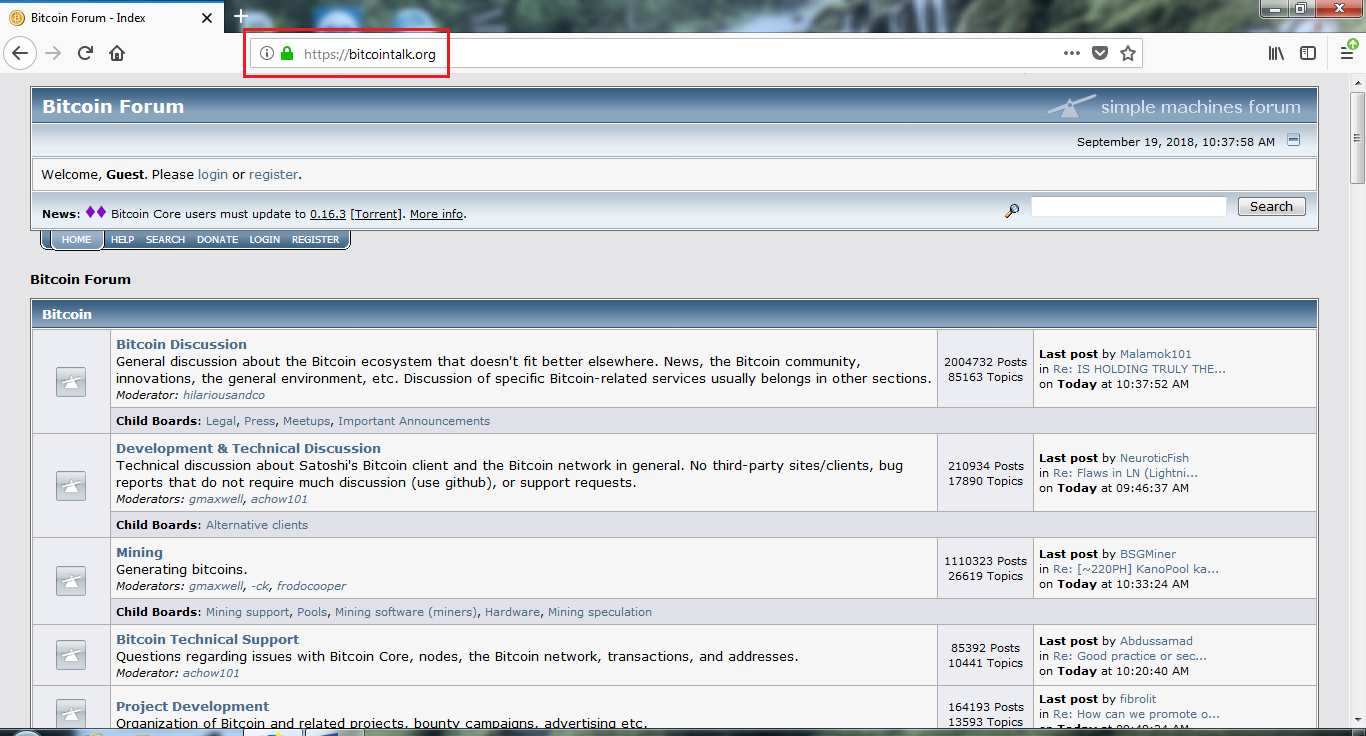
Task: Show site information icon in address bar
Action: [x=267, y=54]
